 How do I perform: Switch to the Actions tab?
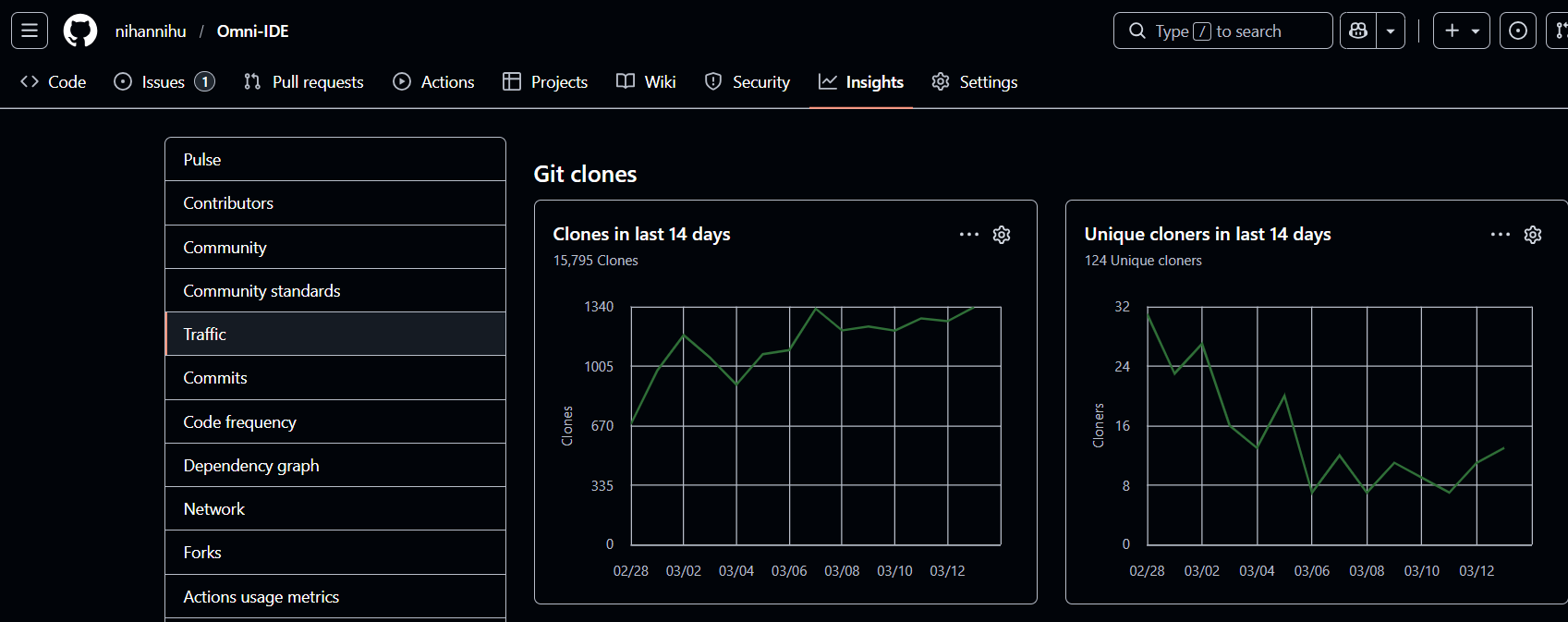434,81
